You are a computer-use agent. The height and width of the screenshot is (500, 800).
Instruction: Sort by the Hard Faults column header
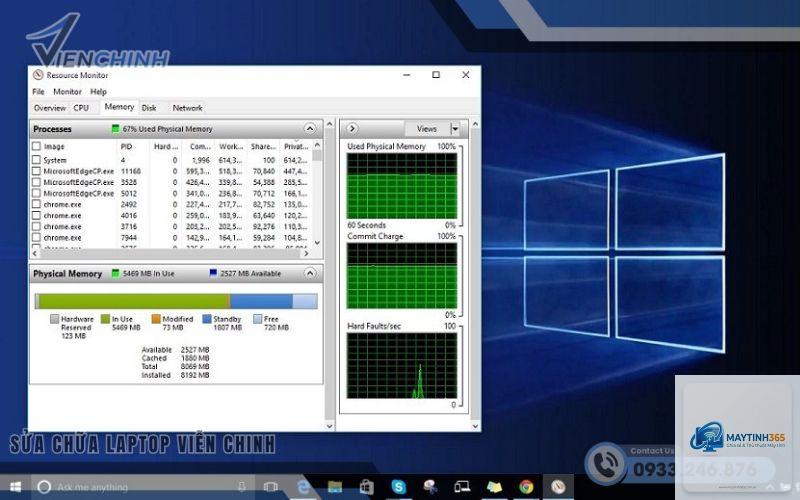click(x=166, y=146)
